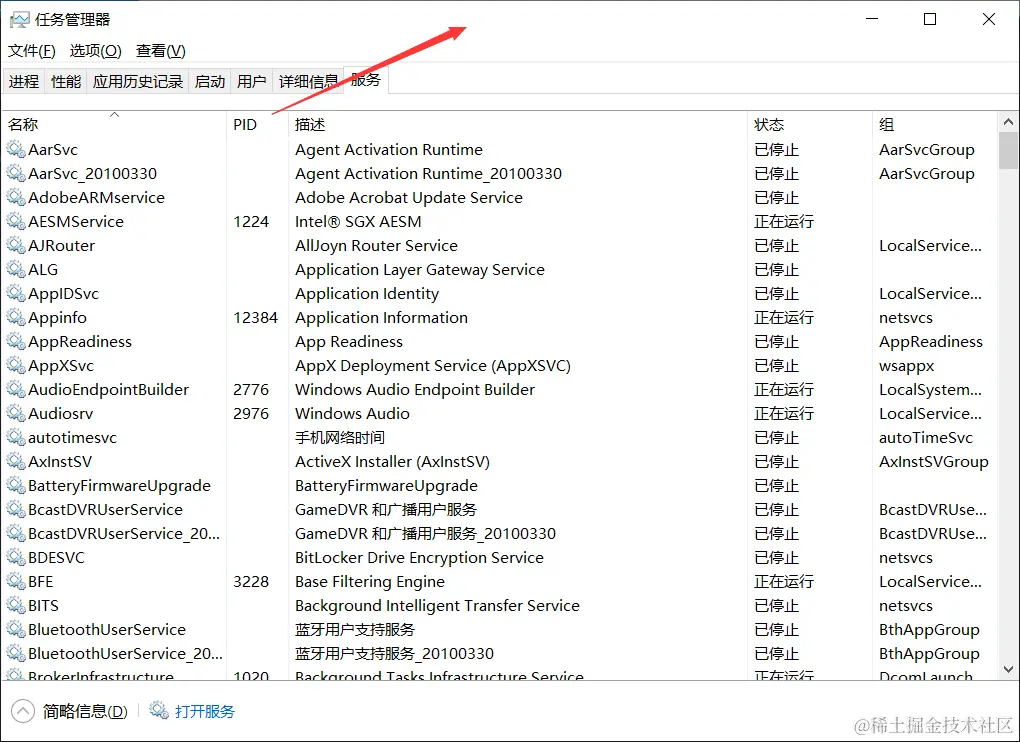Viewport: 1020px width, 742px height.
Task: Select the 服务 tab
Action: [366, 80]
